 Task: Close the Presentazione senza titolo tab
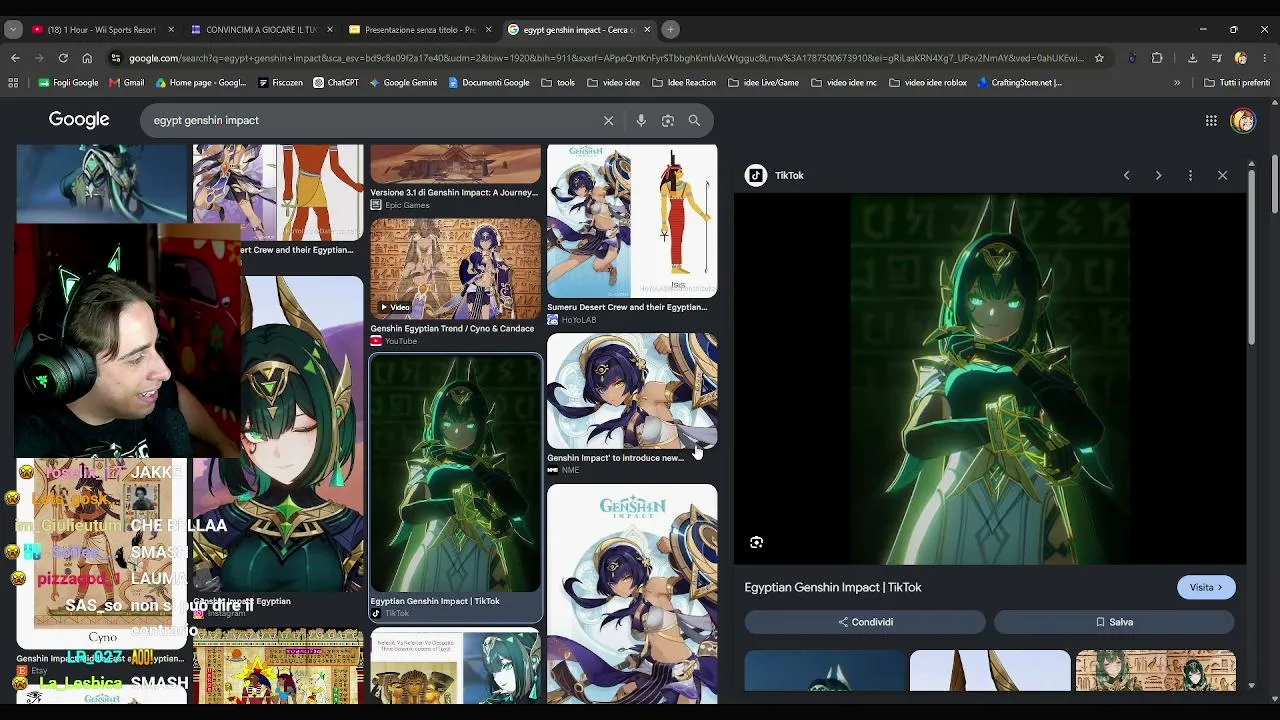click(488, 29)
